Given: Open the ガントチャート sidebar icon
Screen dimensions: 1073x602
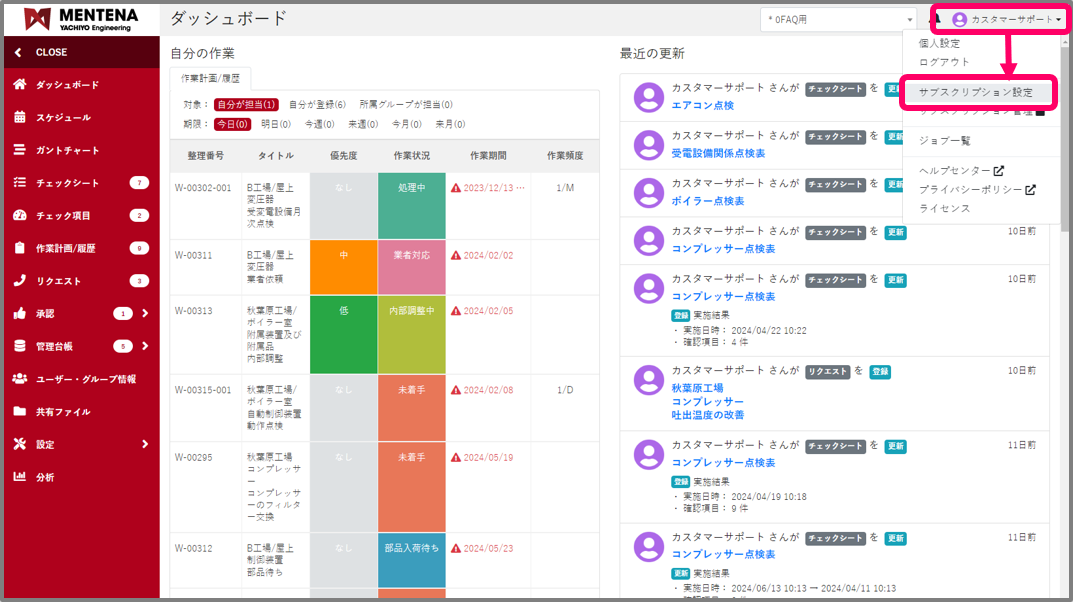Looking at the screenshot, I should coord(20,150).
